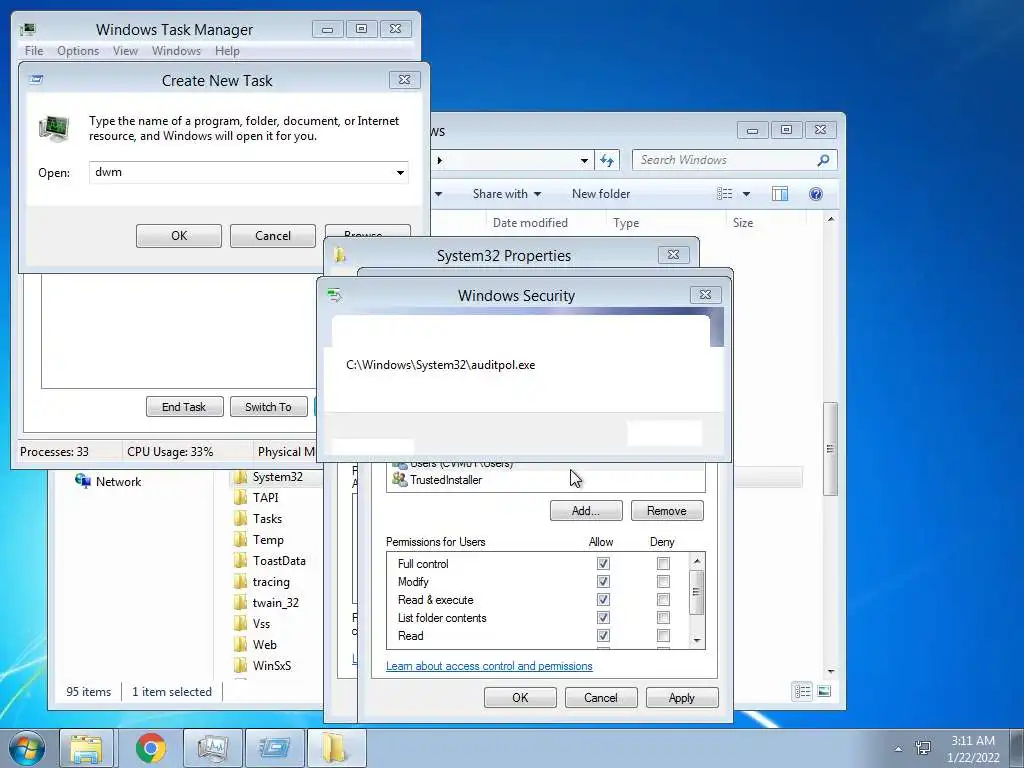
Task: Switch to Task Manager taskbar icon
Action: [x=212, y=748]
